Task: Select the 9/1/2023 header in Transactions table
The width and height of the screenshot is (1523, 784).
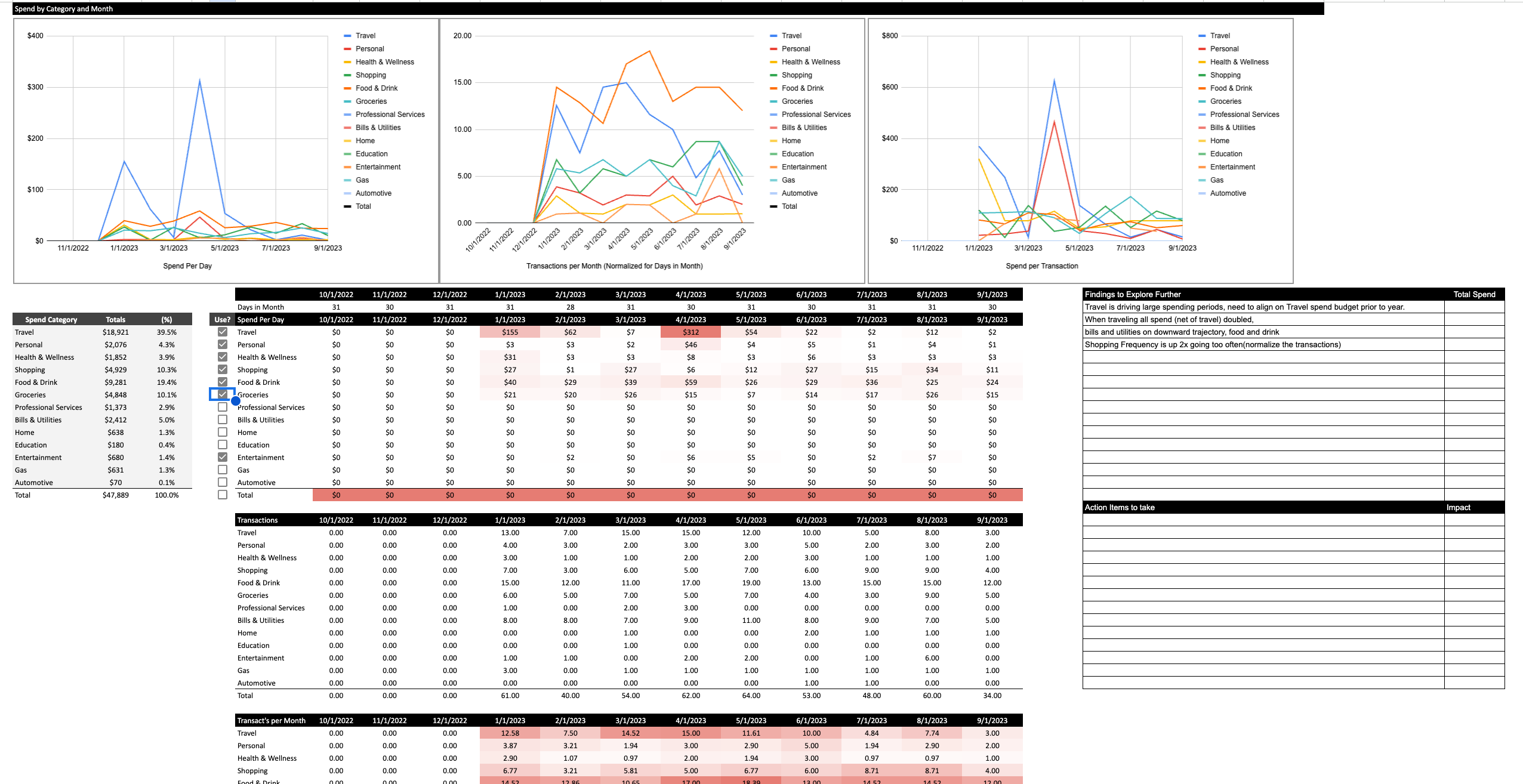Action: point(992,520)
